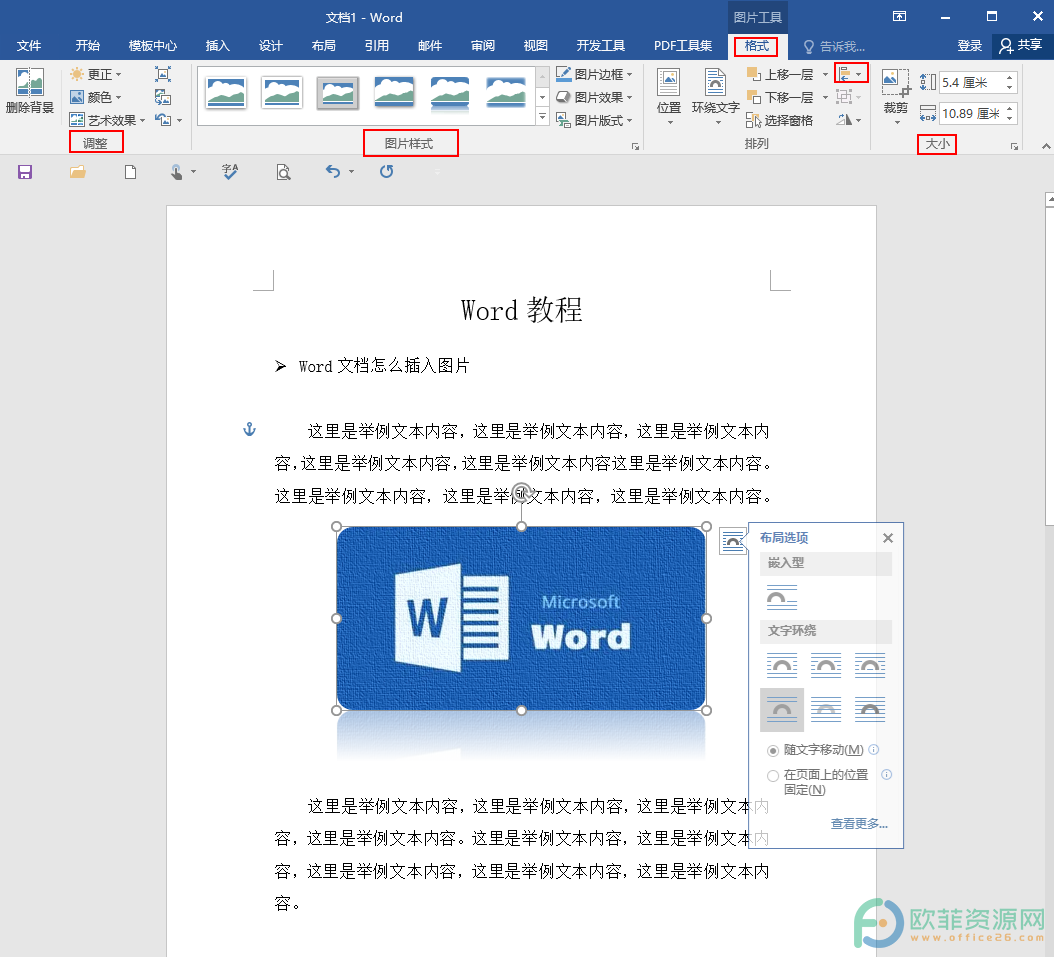
Task: Select the third picture style thumbnail
Action: (x=338, y=92)
